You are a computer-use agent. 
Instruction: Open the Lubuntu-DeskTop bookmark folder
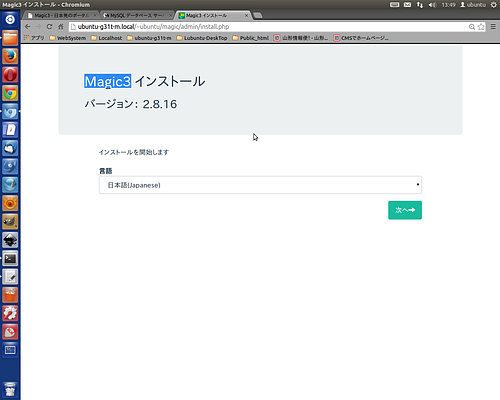point(202,38)
